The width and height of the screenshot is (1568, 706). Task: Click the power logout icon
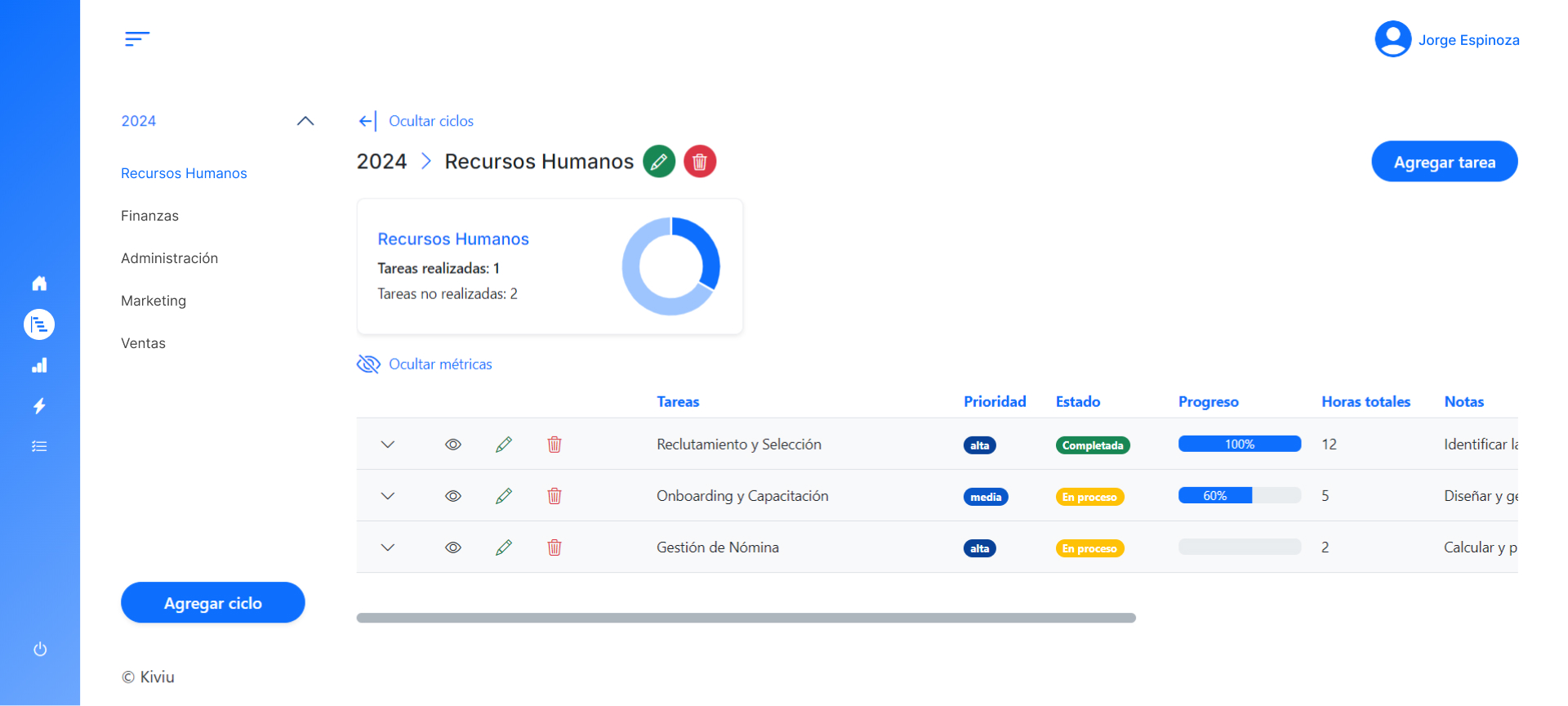coord(40,650)
